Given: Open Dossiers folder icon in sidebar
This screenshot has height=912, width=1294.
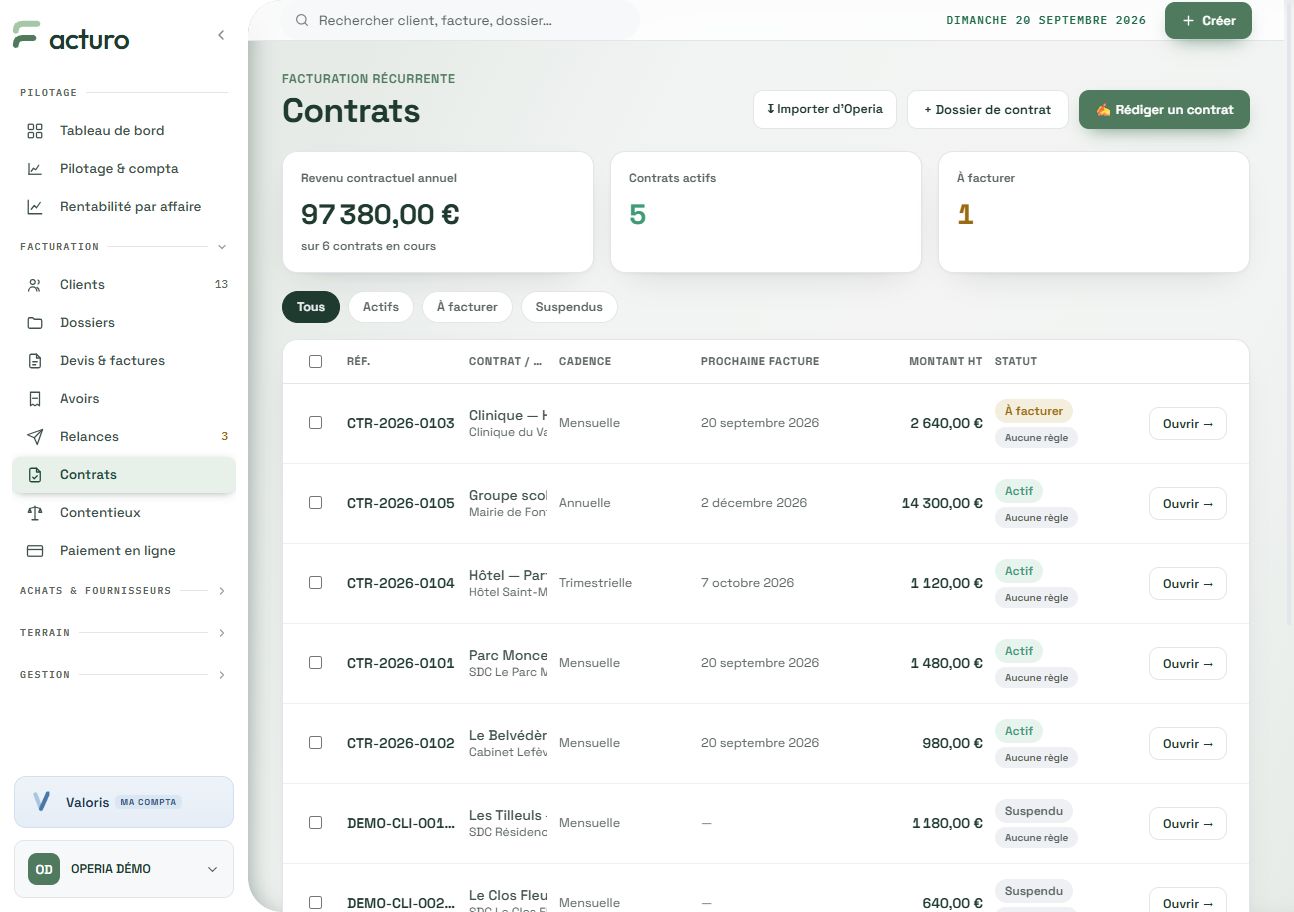Looking at the screenshot, I should point(35,323).
